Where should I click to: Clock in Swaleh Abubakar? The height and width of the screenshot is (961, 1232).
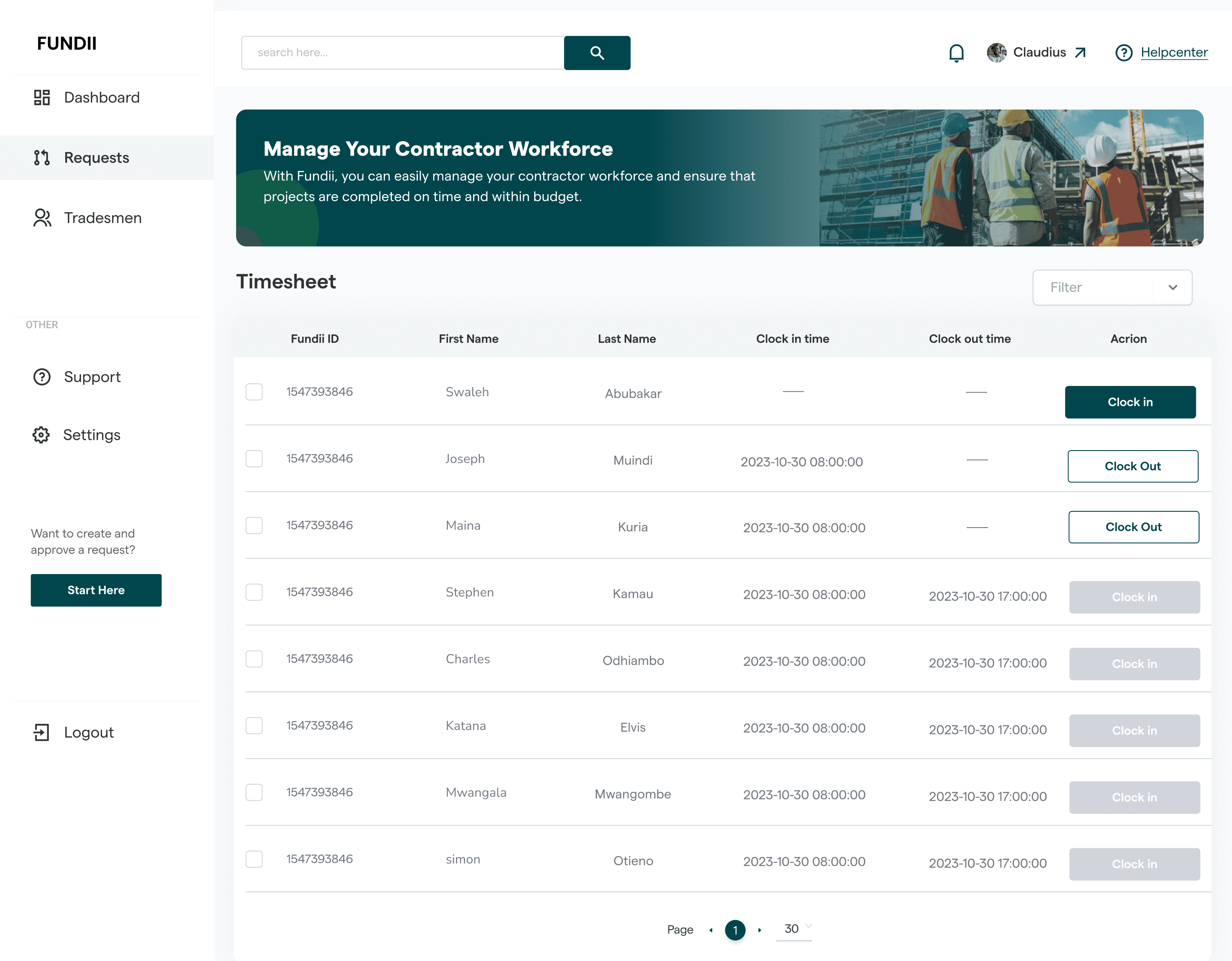point(1130,402)
